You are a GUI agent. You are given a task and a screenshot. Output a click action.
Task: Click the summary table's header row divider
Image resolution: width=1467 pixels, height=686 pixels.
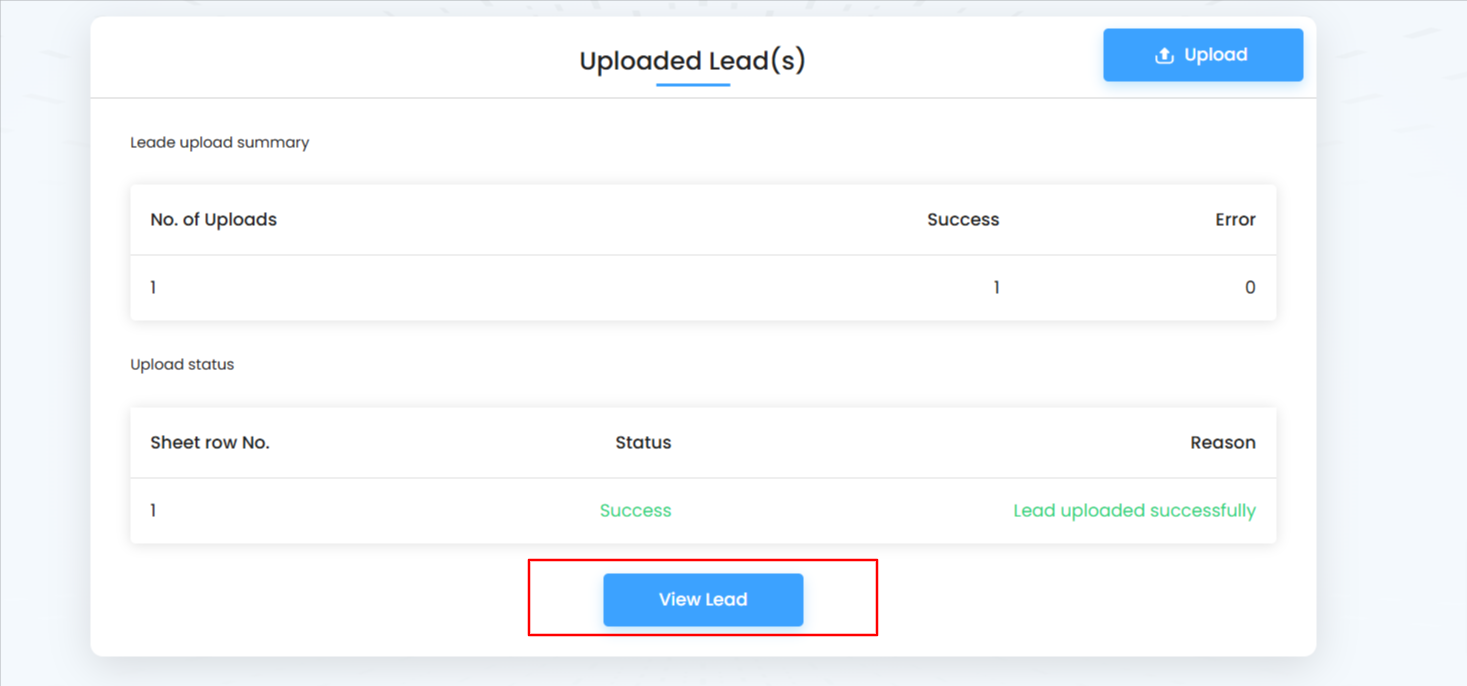(703, 255)
